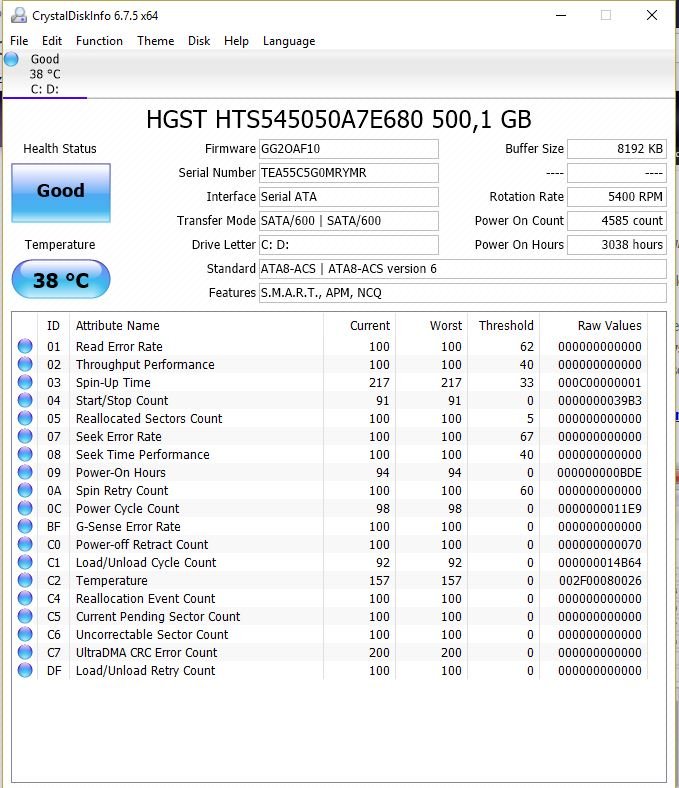Viewport: 679px width, 788px height.
Task: Click status orb for Spin Retry Count row
Action: pos(25,490)
